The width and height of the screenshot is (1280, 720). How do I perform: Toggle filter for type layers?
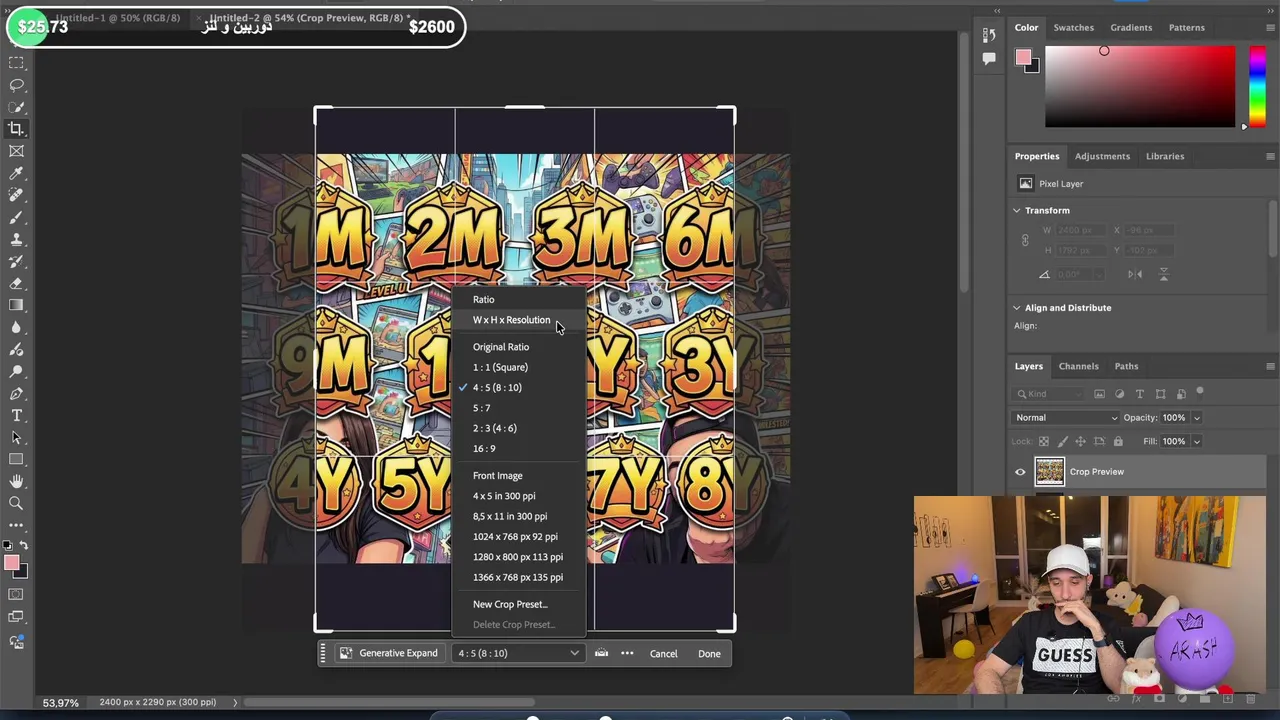coord(1139,394)
